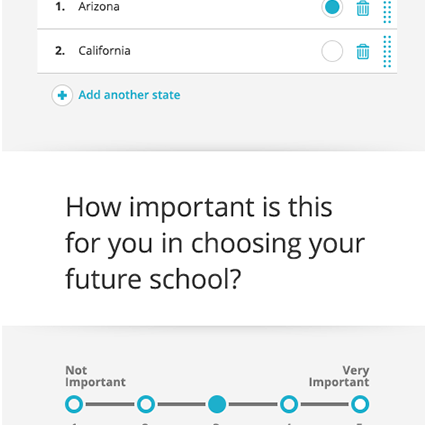The width and height of the screenshot is (425, 425).
Task: Click the Very Important label
Action: tap(339, 376)
